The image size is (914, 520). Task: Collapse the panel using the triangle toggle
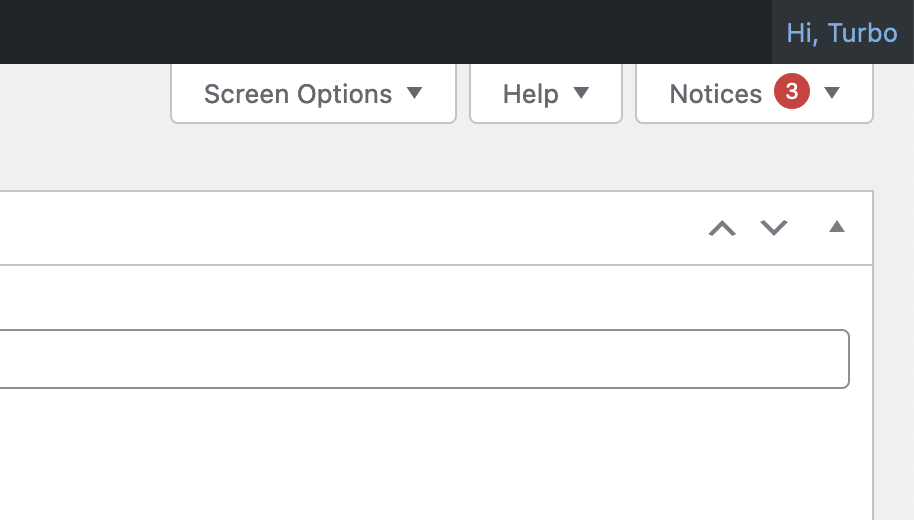(x=837, y=227)
